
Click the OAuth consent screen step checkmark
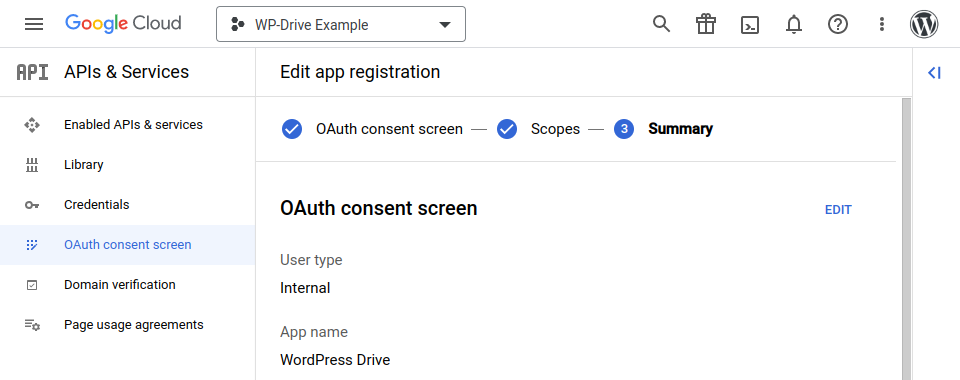(x=292, y=129)
